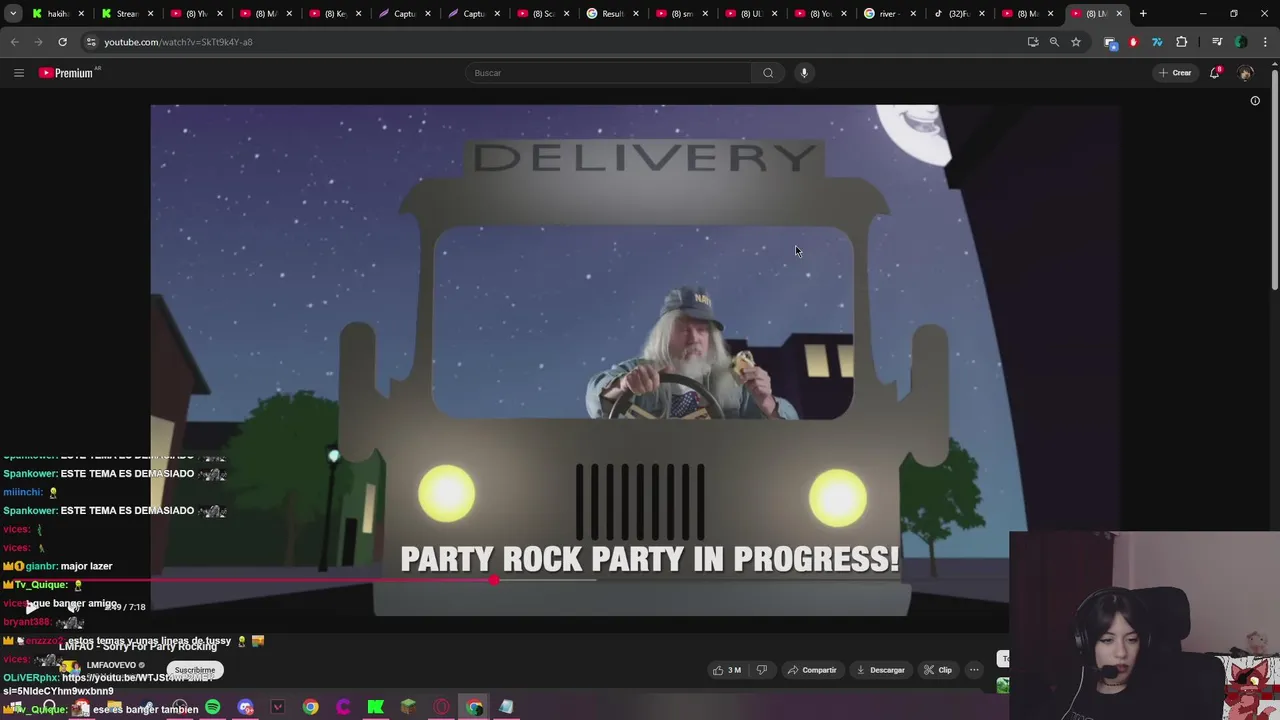Switch to the hakih Kick tab
This screenshot has height=720, width=1280.
(x=58, y=14)
